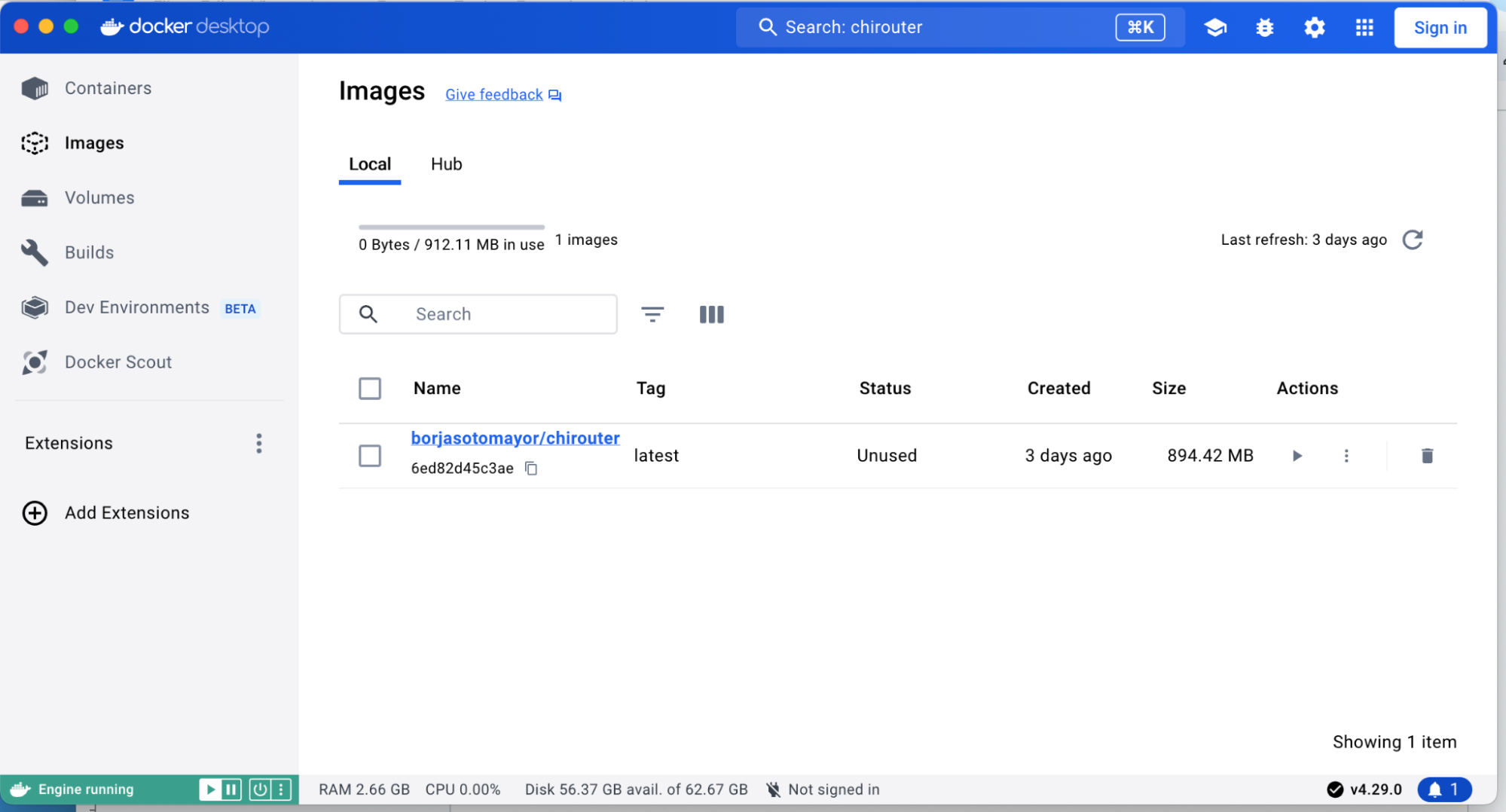
Task: Open the apps grid icon
Action: point(1364,28)
